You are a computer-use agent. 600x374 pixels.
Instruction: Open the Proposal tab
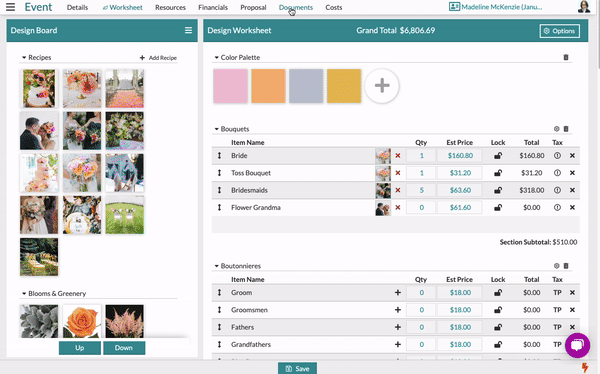(x=253, y=7)
